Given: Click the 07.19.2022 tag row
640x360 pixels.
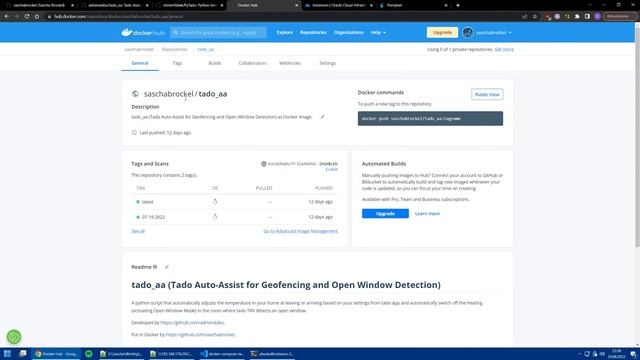Looking at the screenshot, I should (234, 217).
